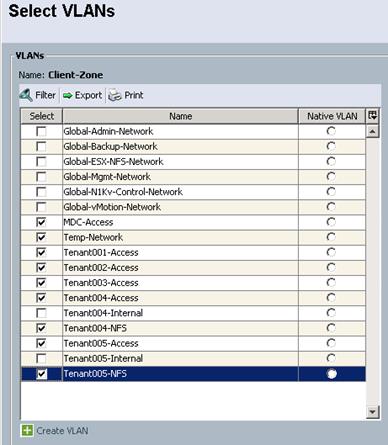Pick Tenant005-Internal native VLAN radio
The width and height of the screenshot is (388, 445).
331,358
